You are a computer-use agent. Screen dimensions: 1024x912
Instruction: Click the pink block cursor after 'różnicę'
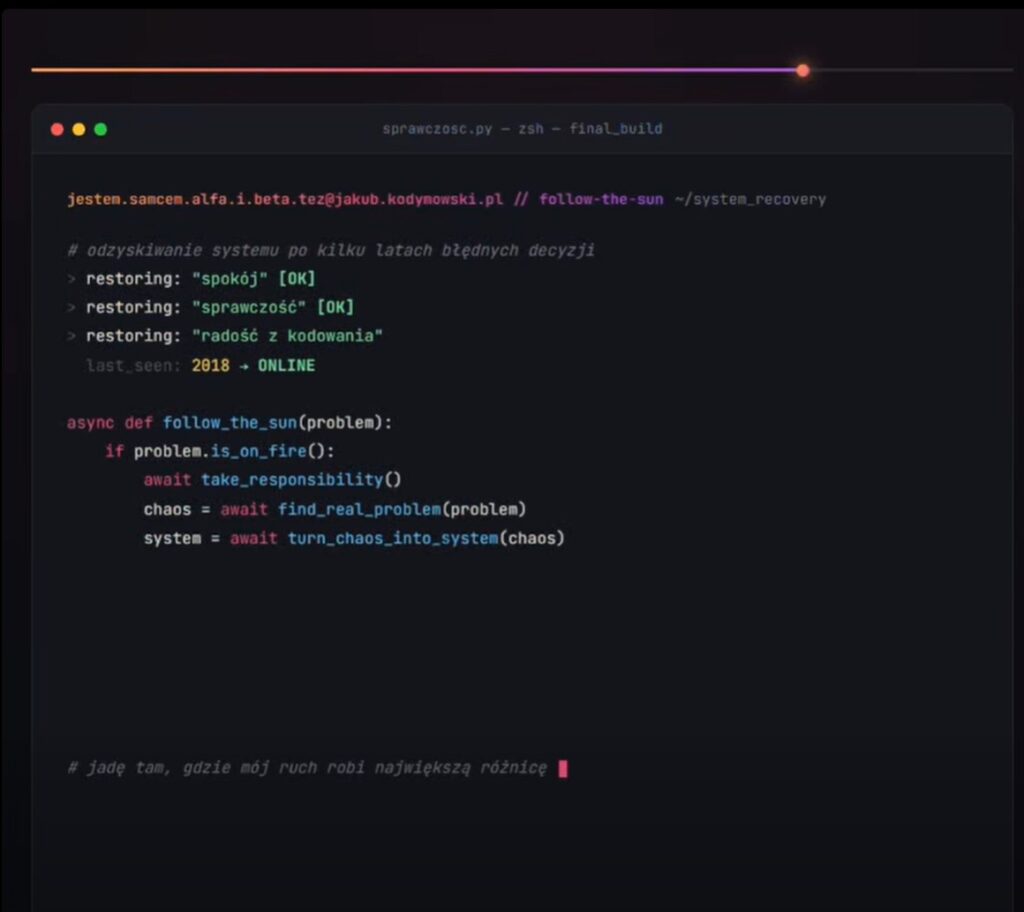coord(563,768)
